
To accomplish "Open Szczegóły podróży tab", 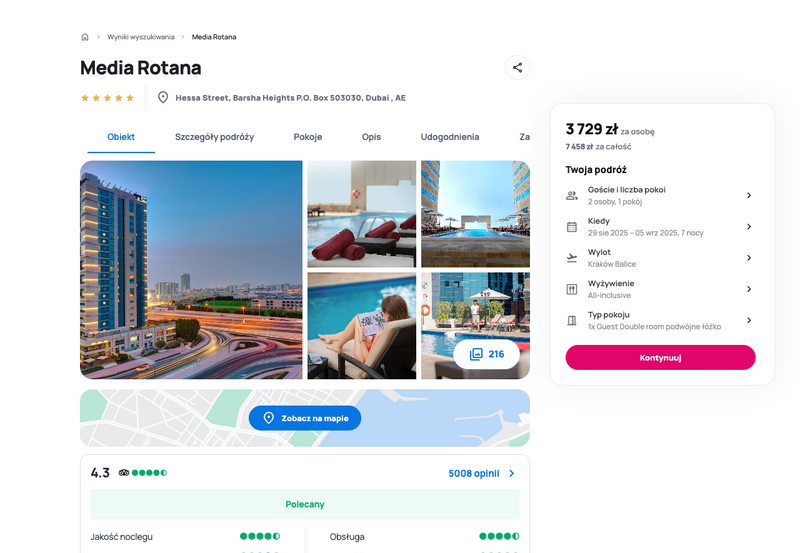I will click(214, 137).
